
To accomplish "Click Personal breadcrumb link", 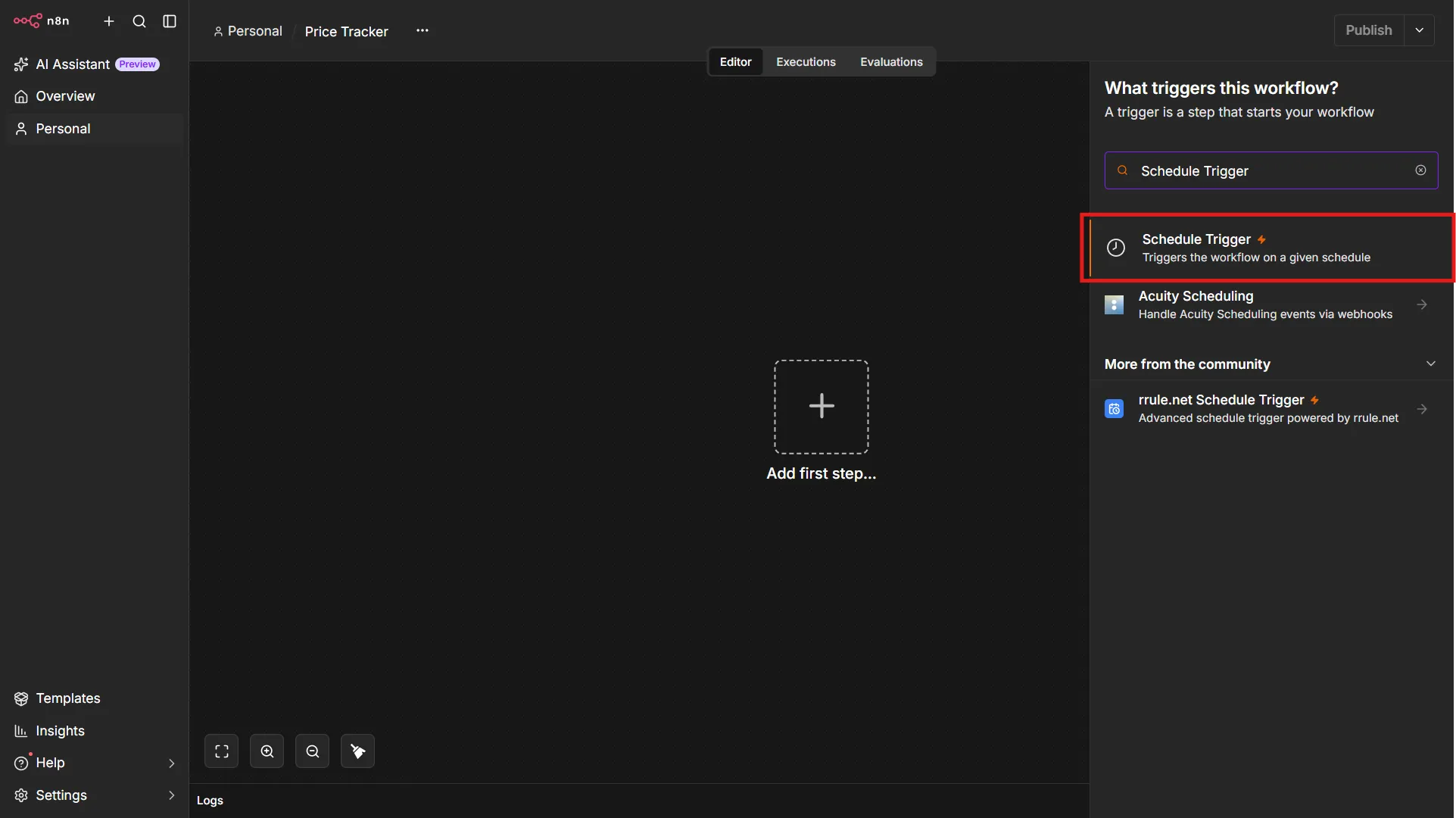I will (248, 31).
